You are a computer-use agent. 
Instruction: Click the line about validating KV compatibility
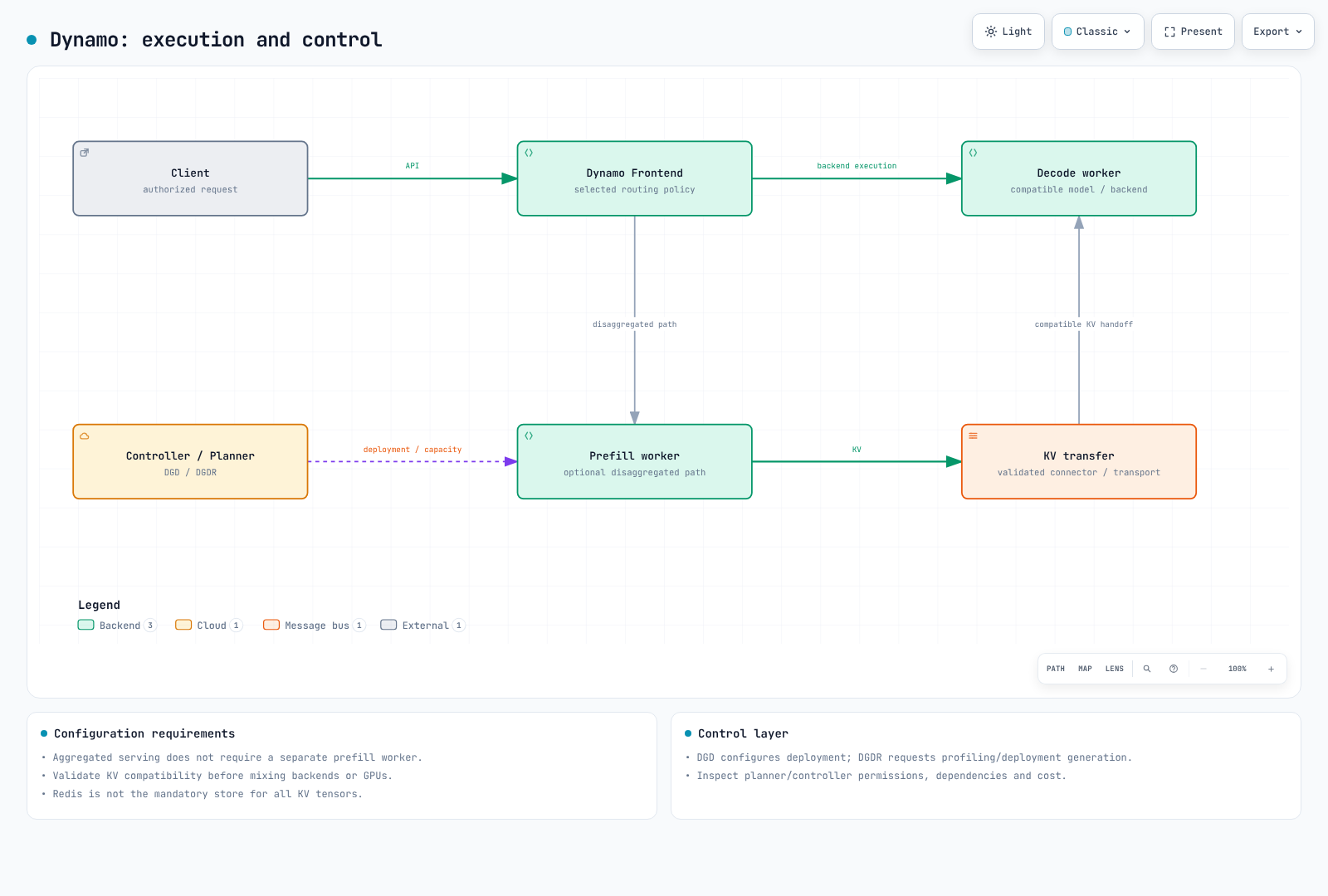[222, 776]
